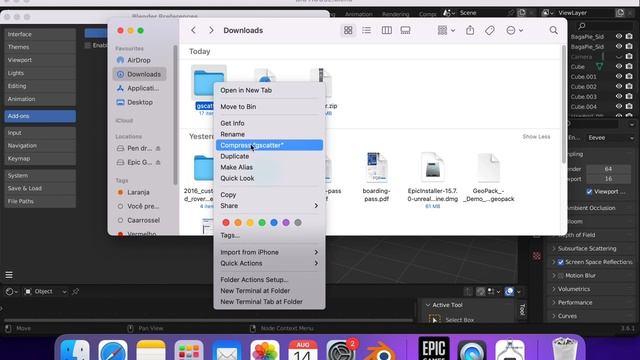This screenshot has width=640, height=360.
Task: Enable Motion Blur checkbox
Action: click(x=560, y=276)
